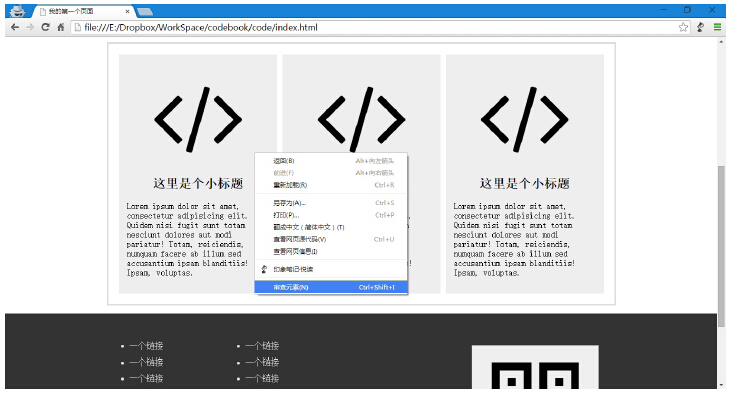Open the Chrome hamburger menu
Viewport: 731px width, 394px height.
(717, 28)
